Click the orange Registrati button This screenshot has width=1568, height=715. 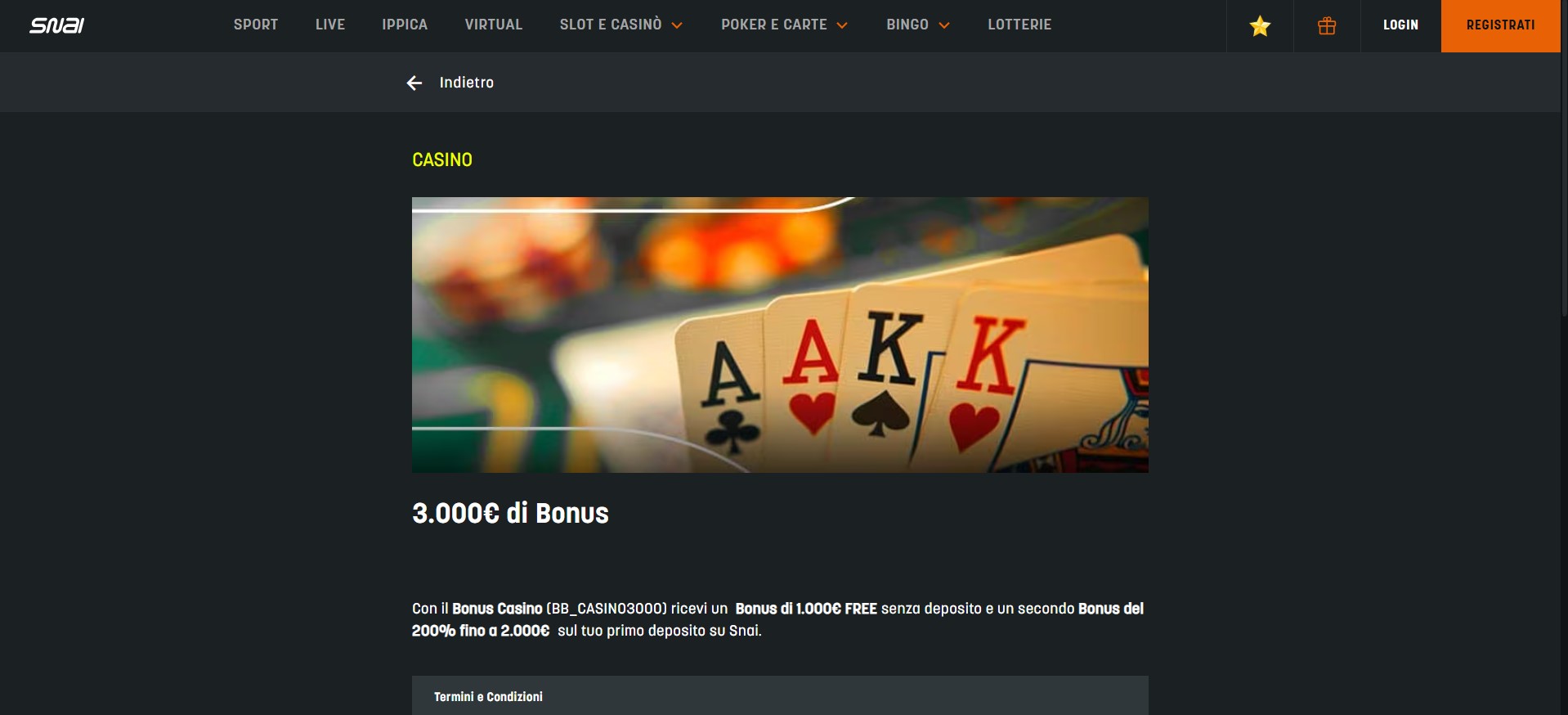1500,26
